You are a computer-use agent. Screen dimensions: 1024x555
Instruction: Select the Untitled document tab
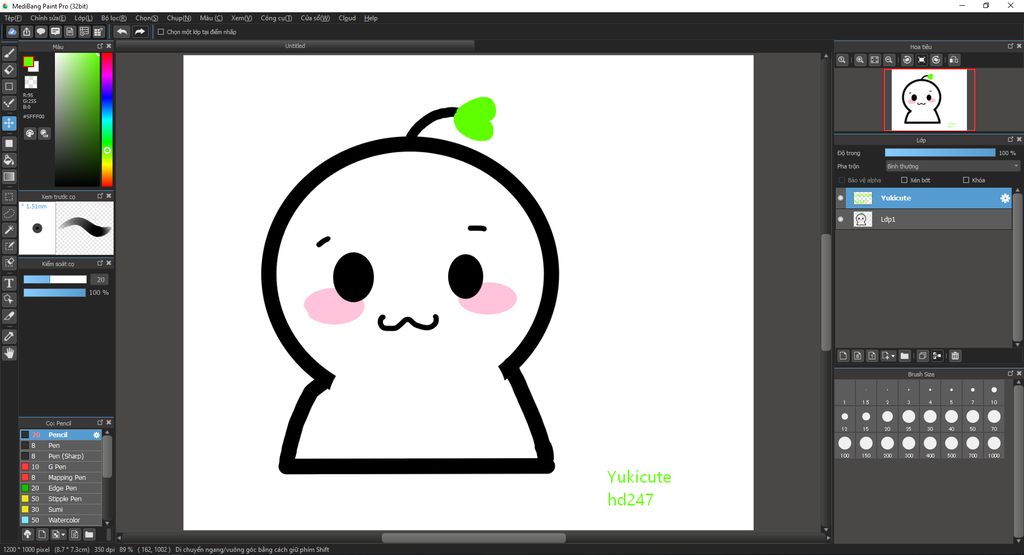pos(295,46)
